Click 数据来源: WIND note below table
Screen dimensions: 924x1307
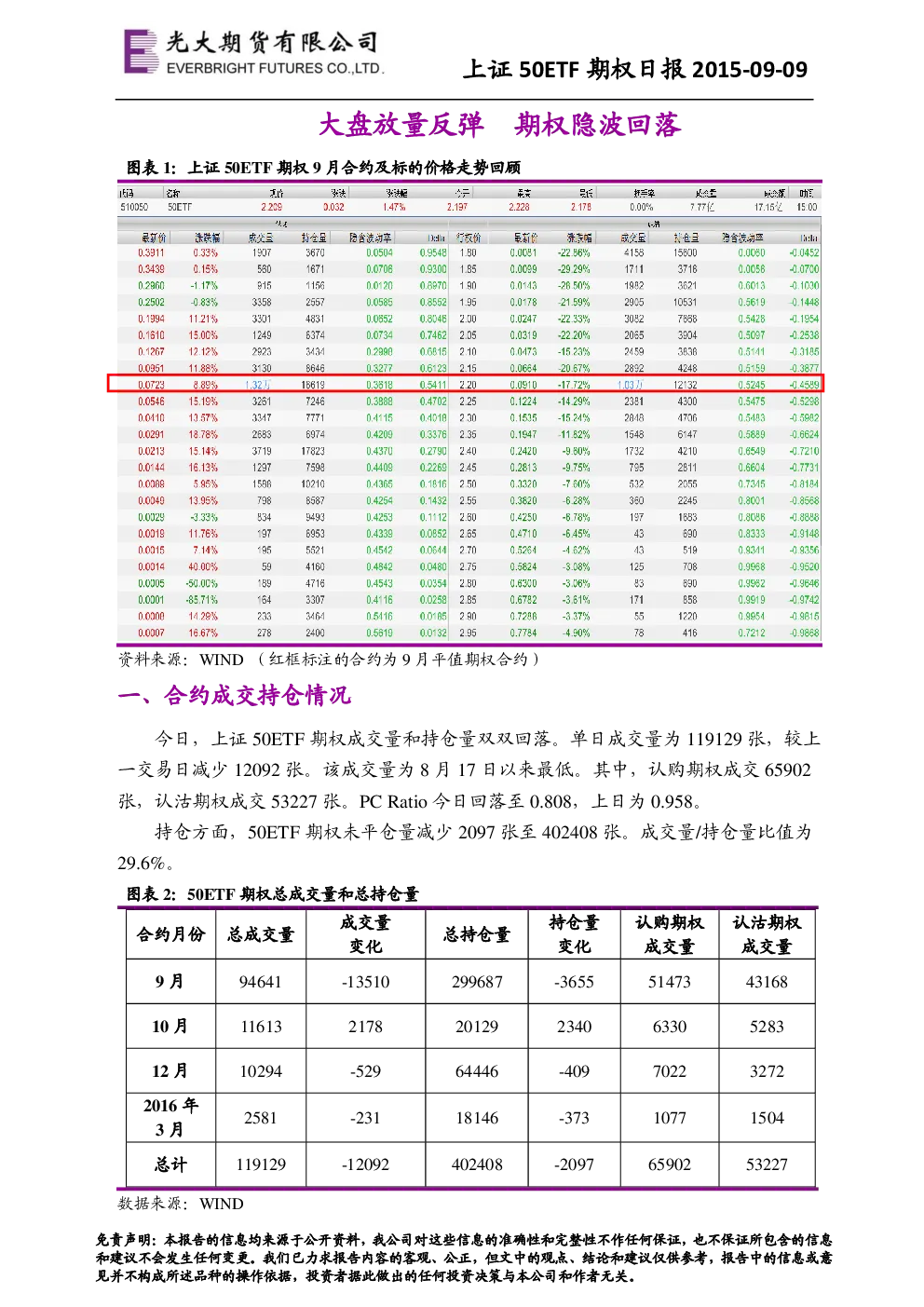181,1204
